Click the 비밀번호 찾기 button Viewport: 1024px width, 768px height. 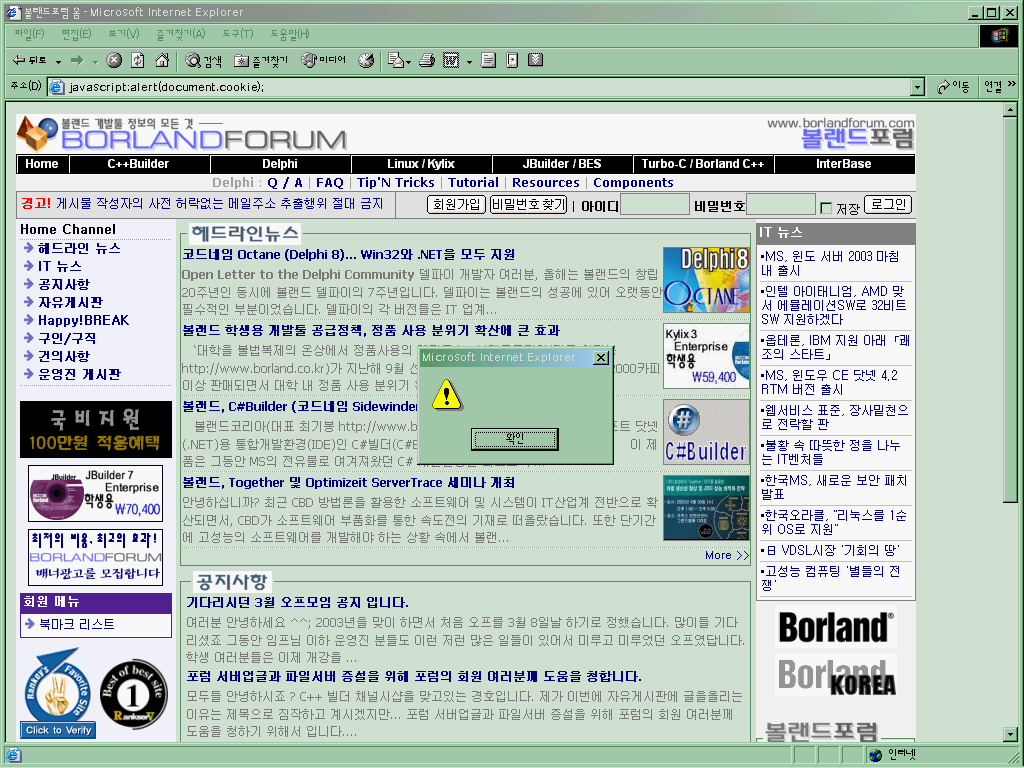pos(528,205)
